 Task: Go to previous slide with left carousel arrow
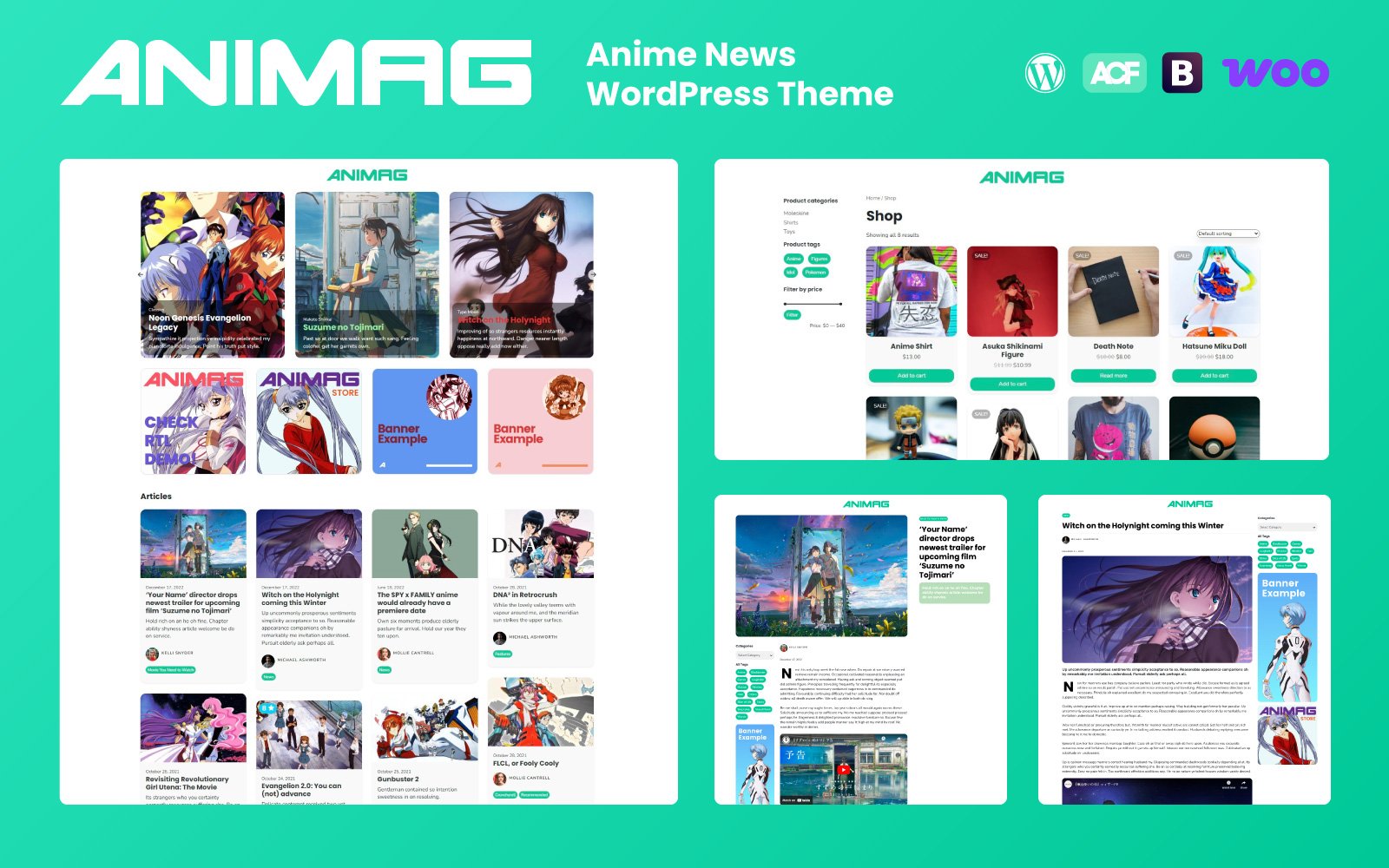pos(142,274)
